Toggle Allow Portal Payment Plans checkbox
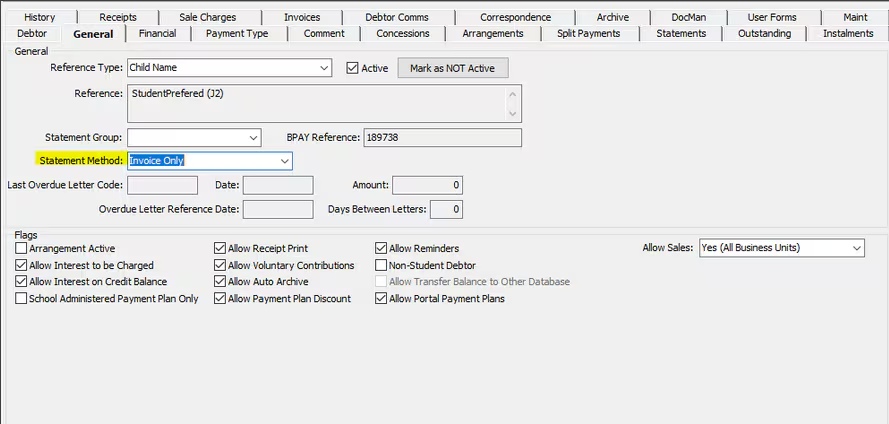 (x=381, y=299)
